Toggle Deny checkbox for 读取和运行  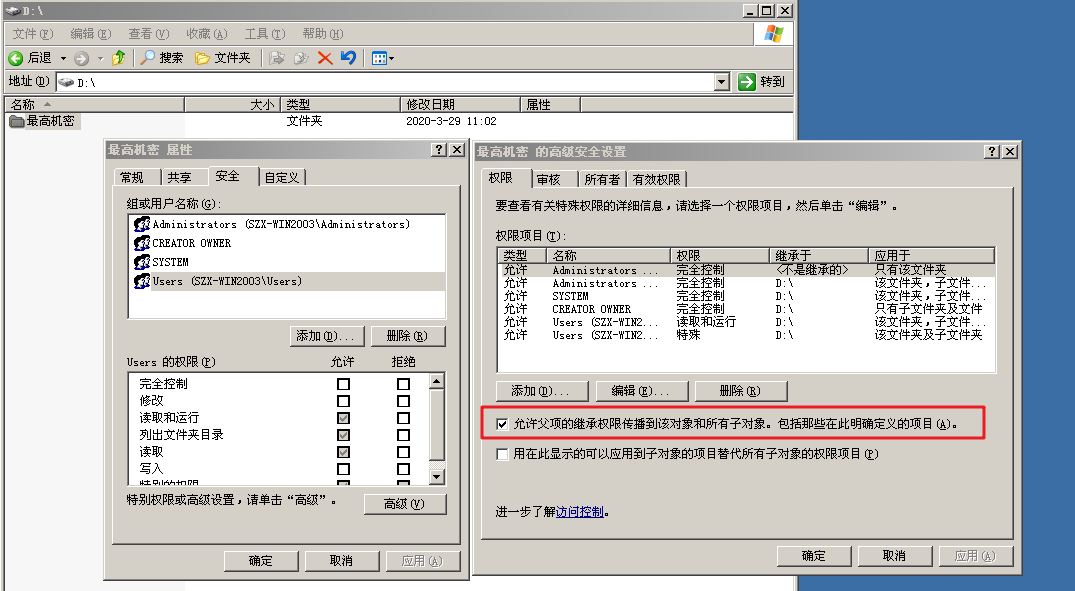coord(403,418)
